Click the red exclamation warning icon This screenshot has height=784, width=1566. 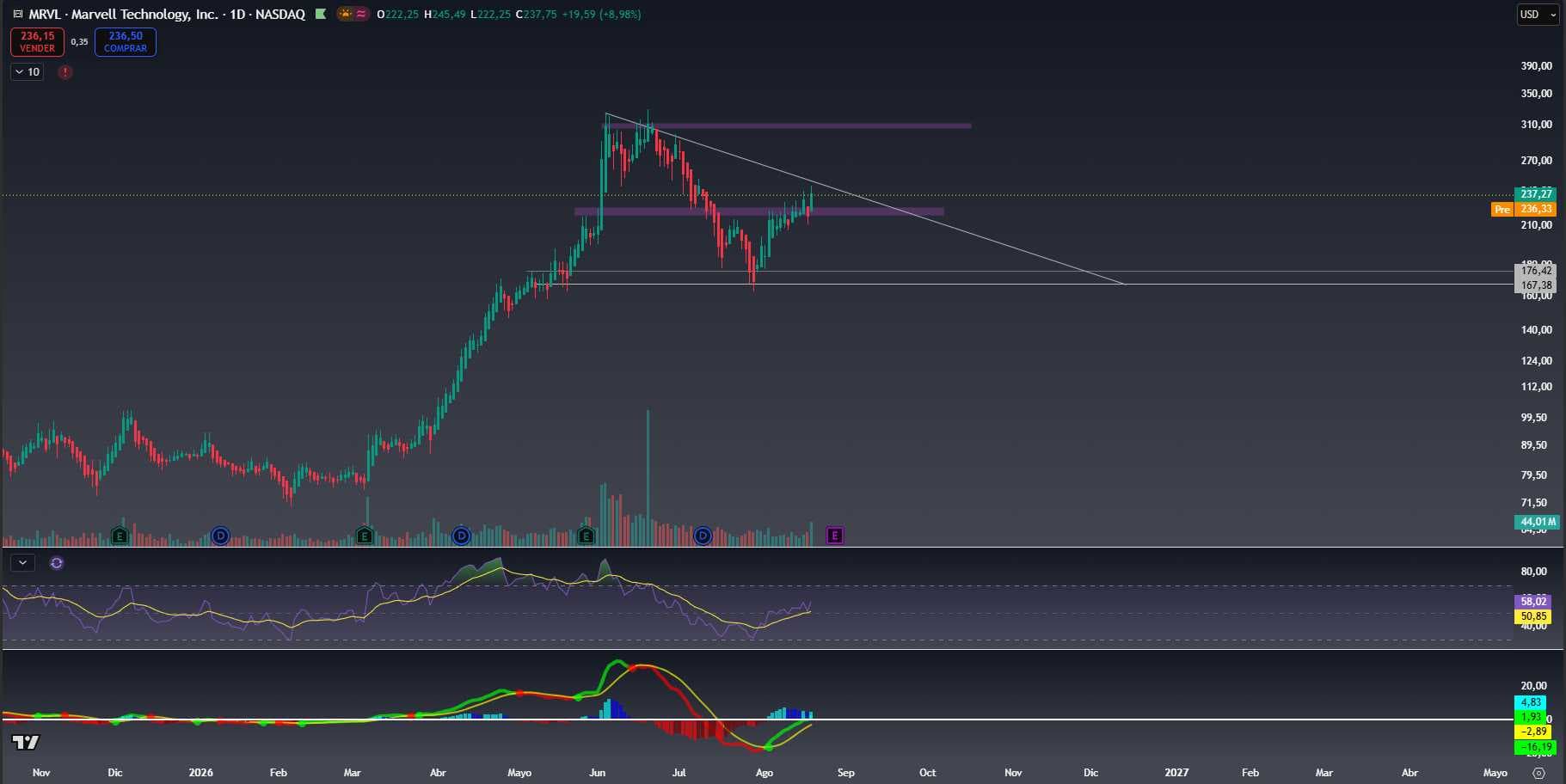[x=65, y=72]
